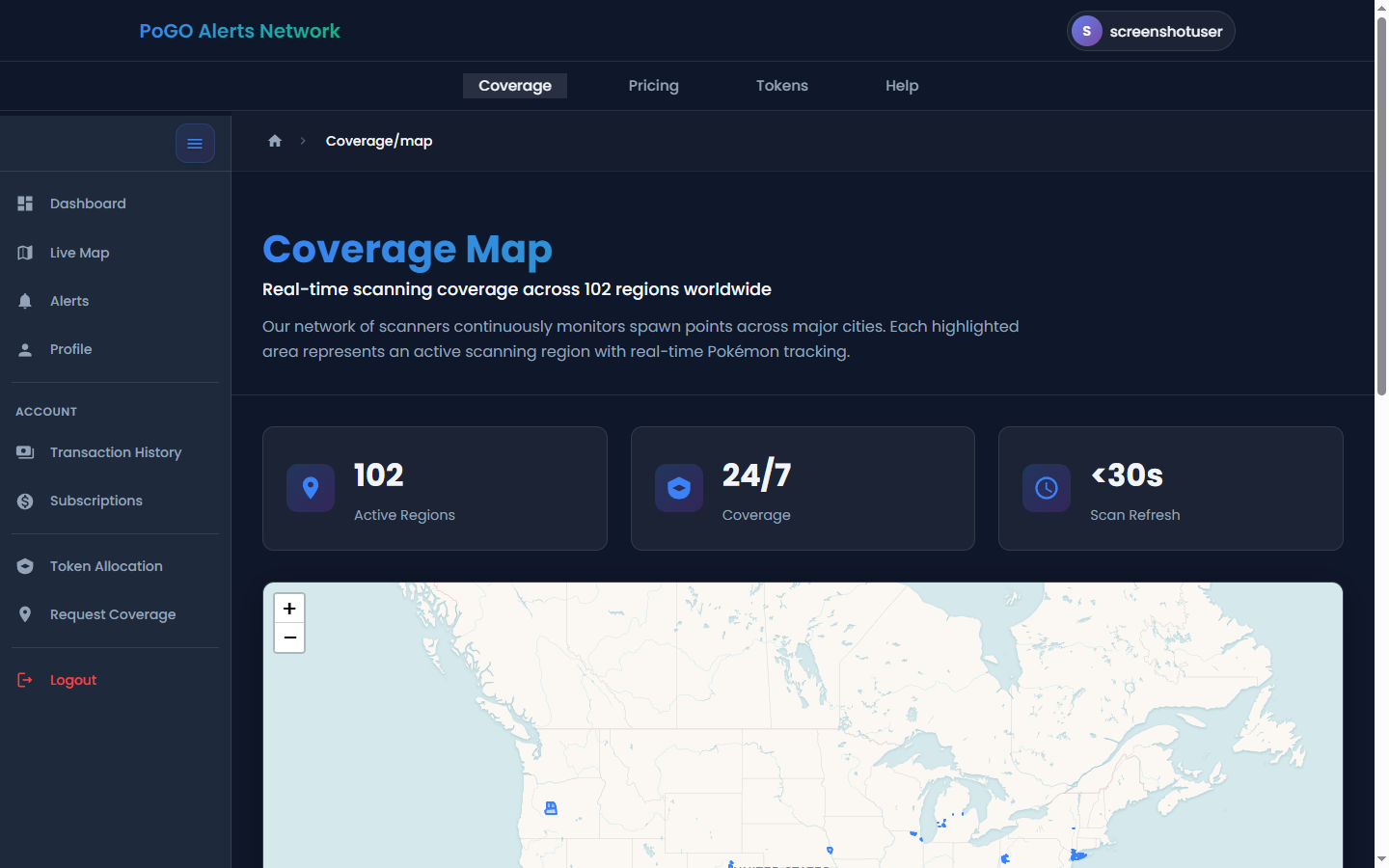The height and width of the screenshot is (868, 1389).
Task: Zoom out the map with minus button
Action: tap(289, 637)
